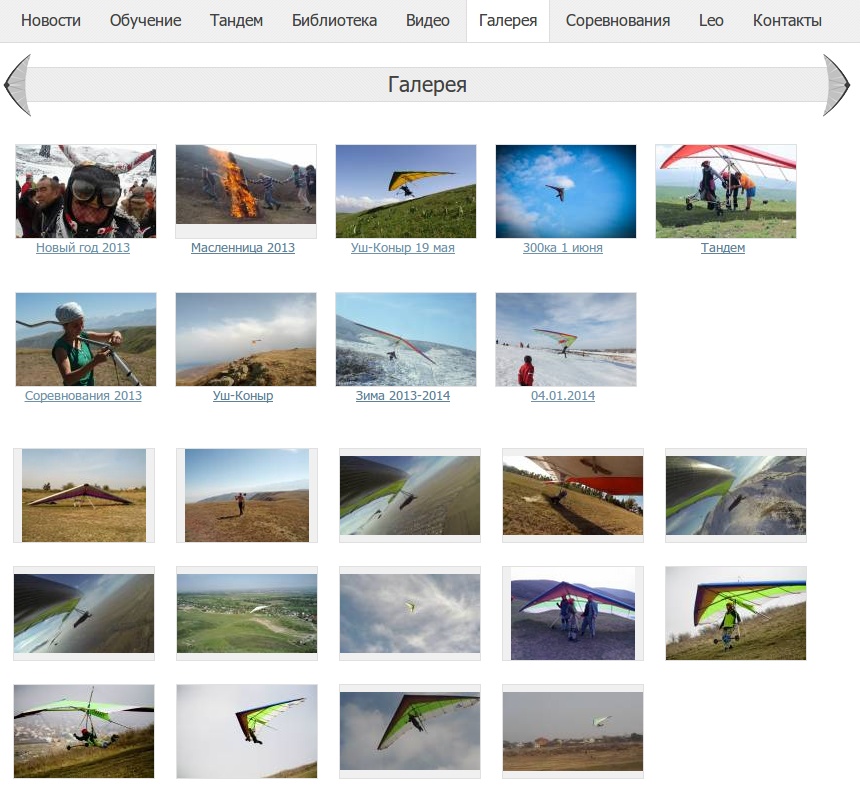Go to the Обучение section
860x804 pixels.
click(145, 20)
